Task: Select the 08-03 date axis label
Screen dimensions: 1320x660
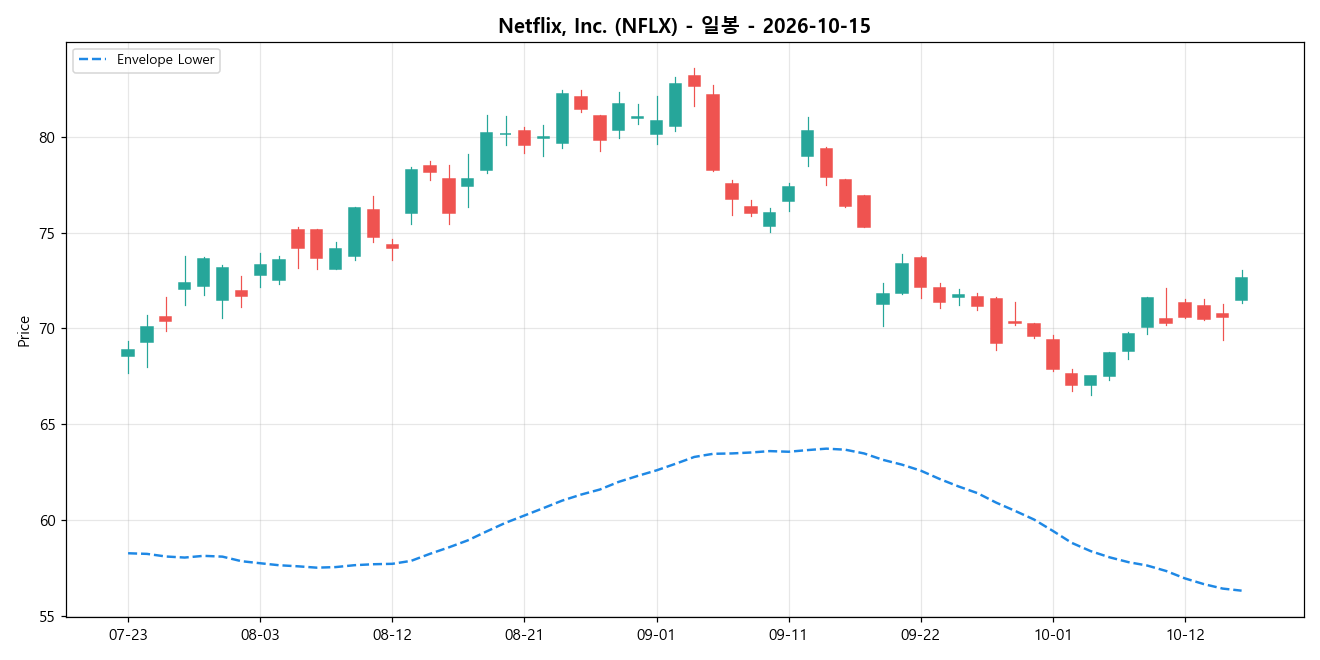Action: click(x=260, y=634)
